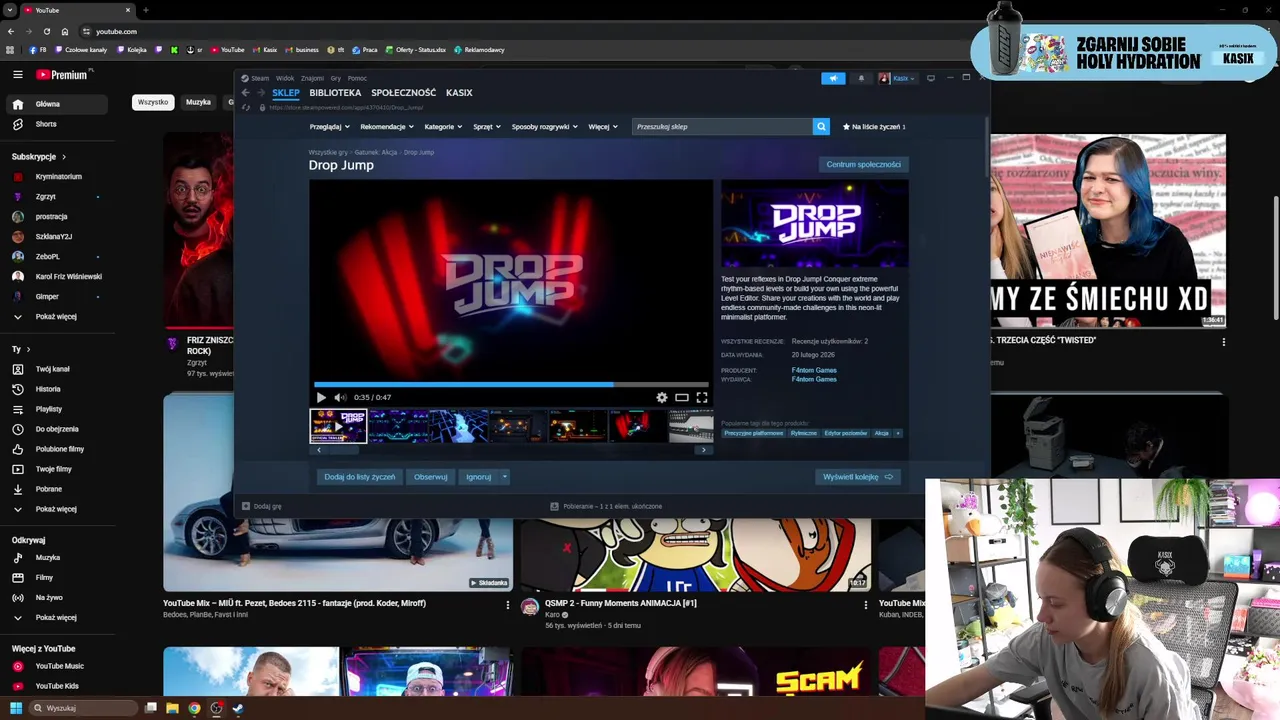
Task: Open the Znajomi menu in Steam
Action: coord(312,78)
